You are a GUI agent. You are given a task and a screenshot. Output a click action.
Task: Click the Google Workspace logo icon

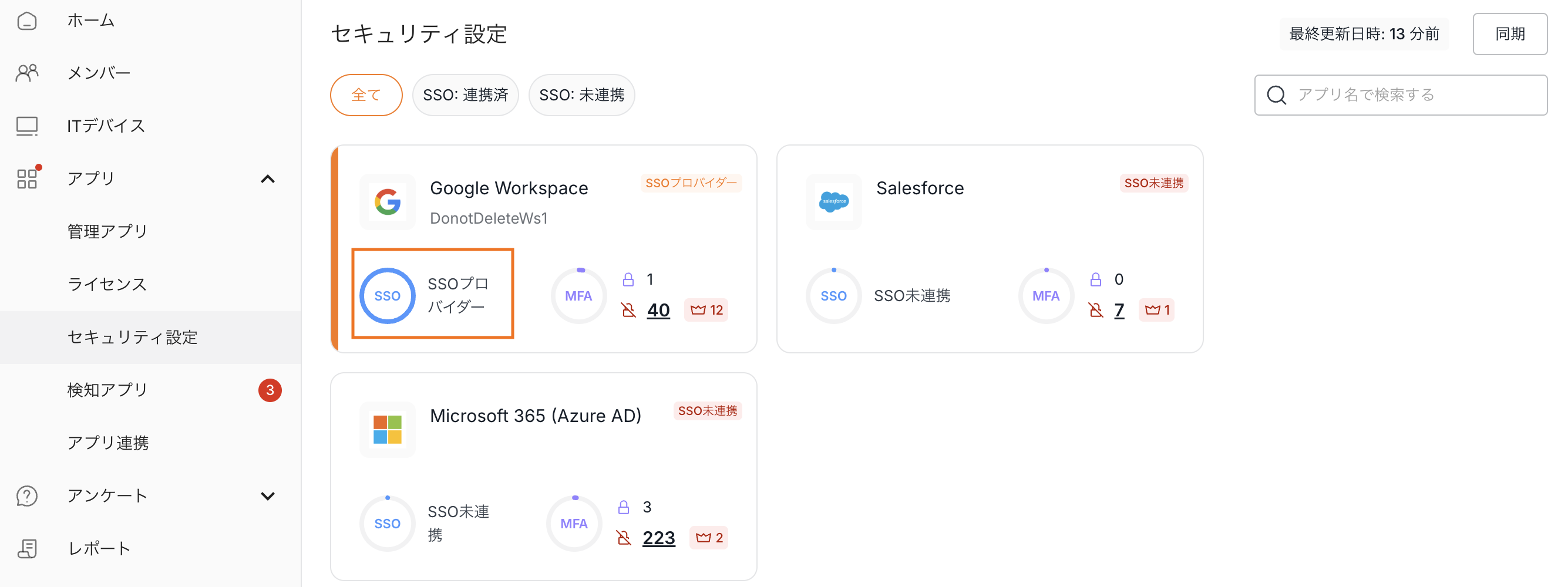(387, 202)
